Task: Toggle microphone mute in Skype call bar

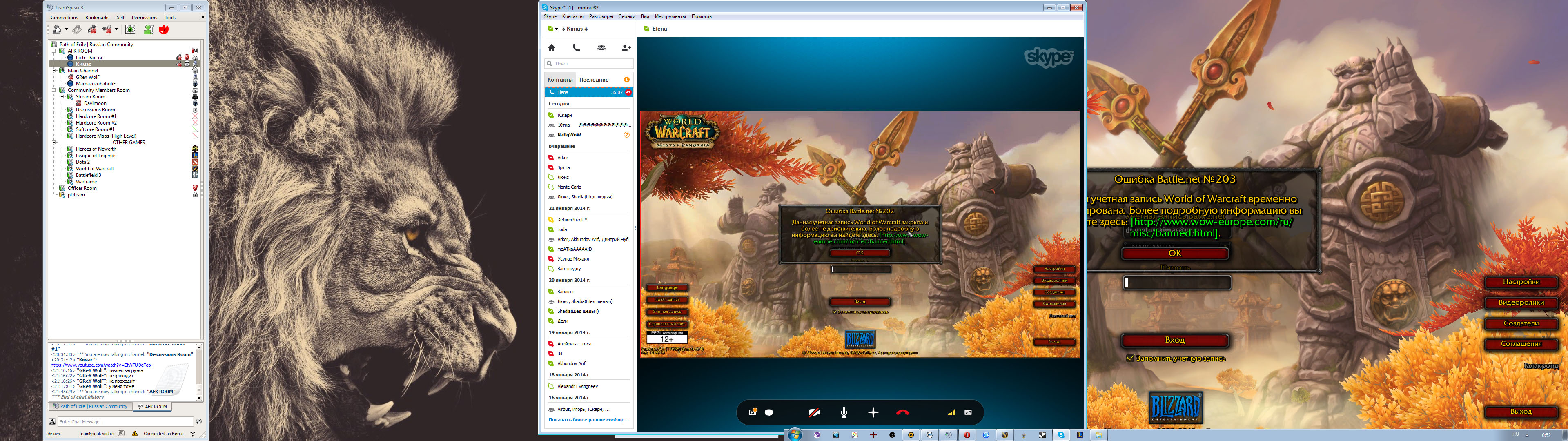Action: [844, 412]
